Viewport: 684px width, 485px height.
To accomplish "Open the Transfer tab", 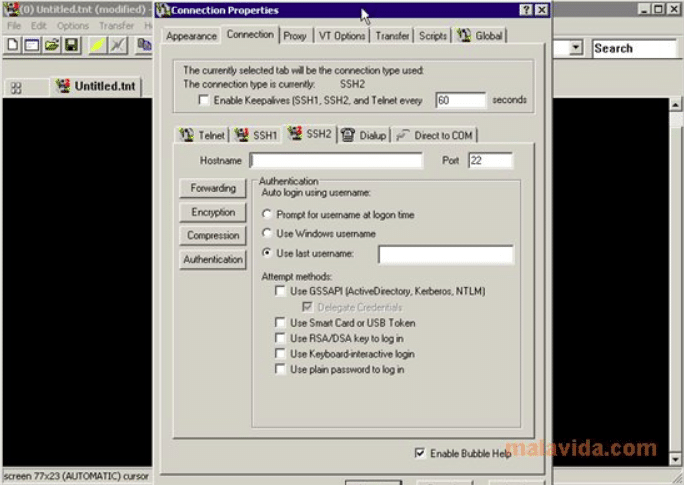I will click(392, 36).
